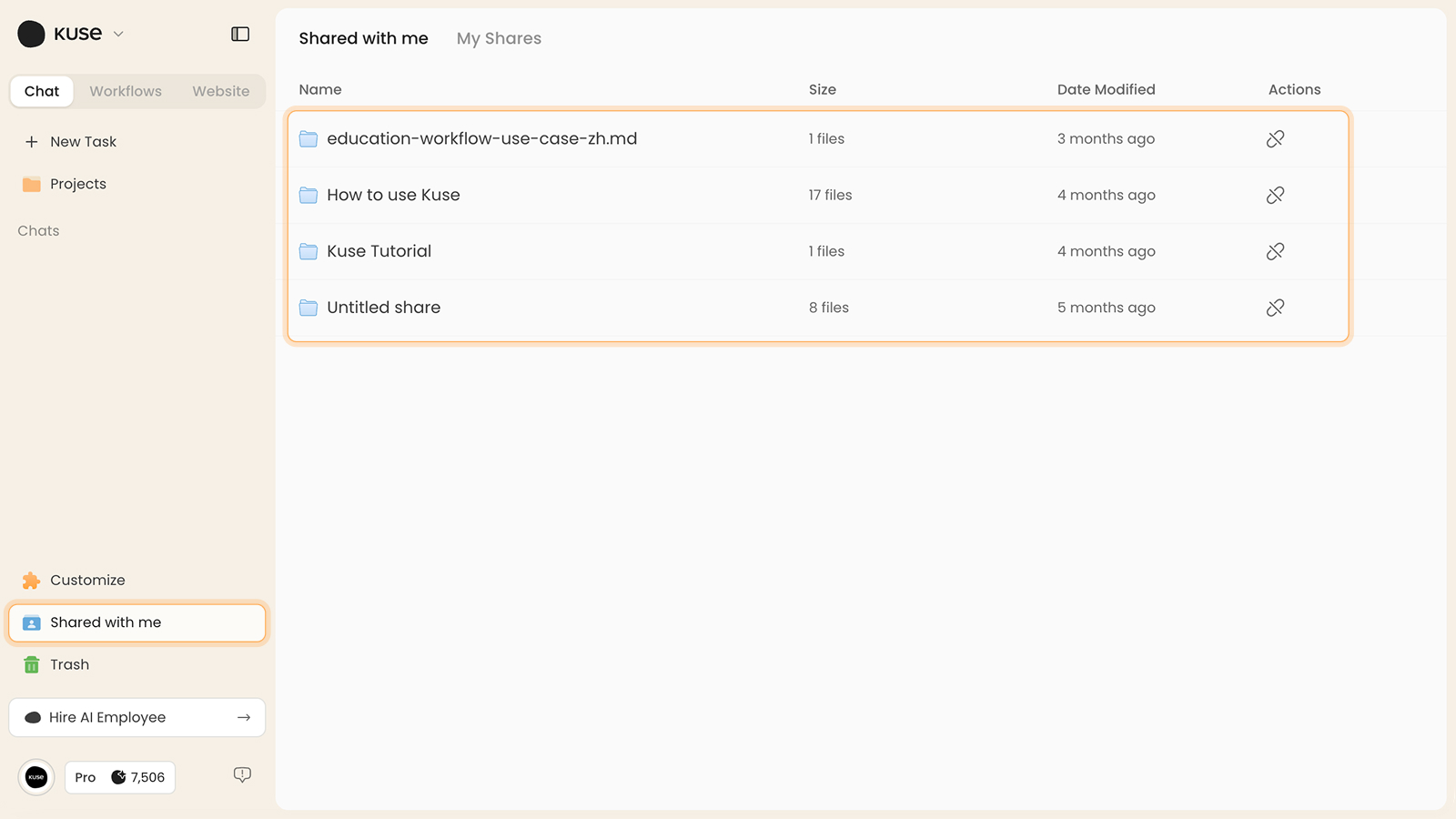The width and height of the screenshot is (1456, 819).
Task: Click the Kuse Tutorial 1 files size cell
Action: coord(827,252)
